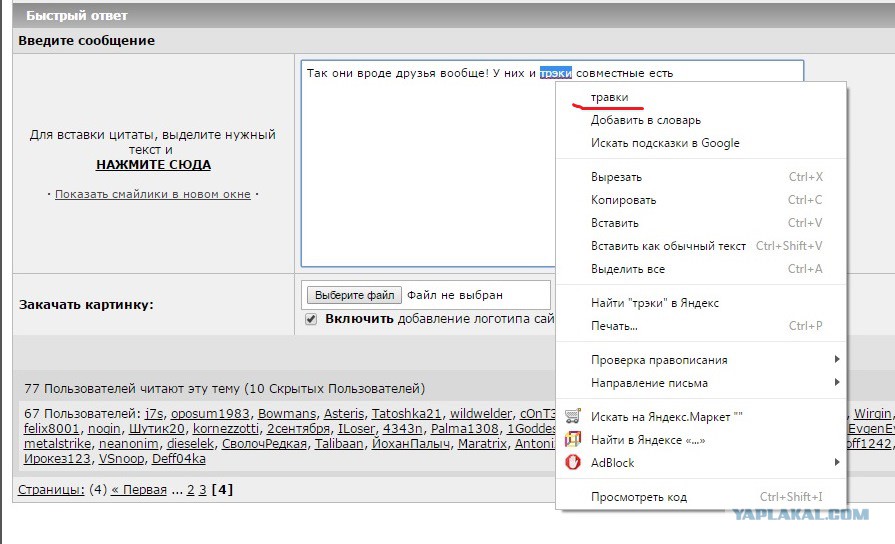
Task: Open user profile "2сентября"
Action: [x=298, y=429]
